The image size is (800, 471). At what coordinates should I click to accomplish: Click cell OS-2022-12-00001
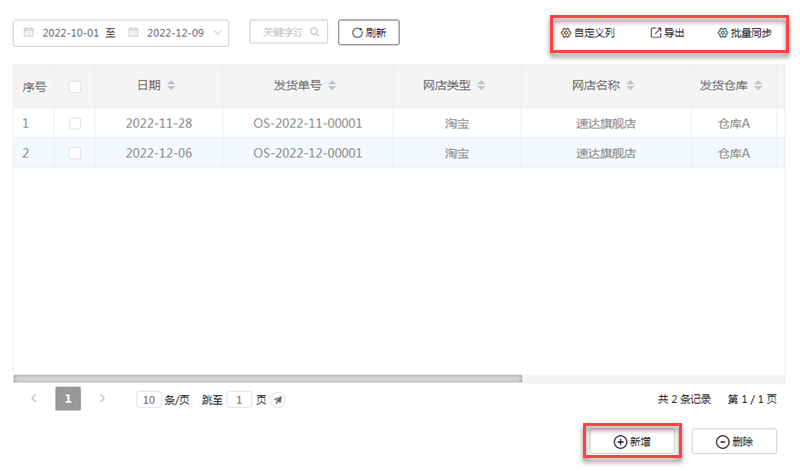click(x=308, y=153)
